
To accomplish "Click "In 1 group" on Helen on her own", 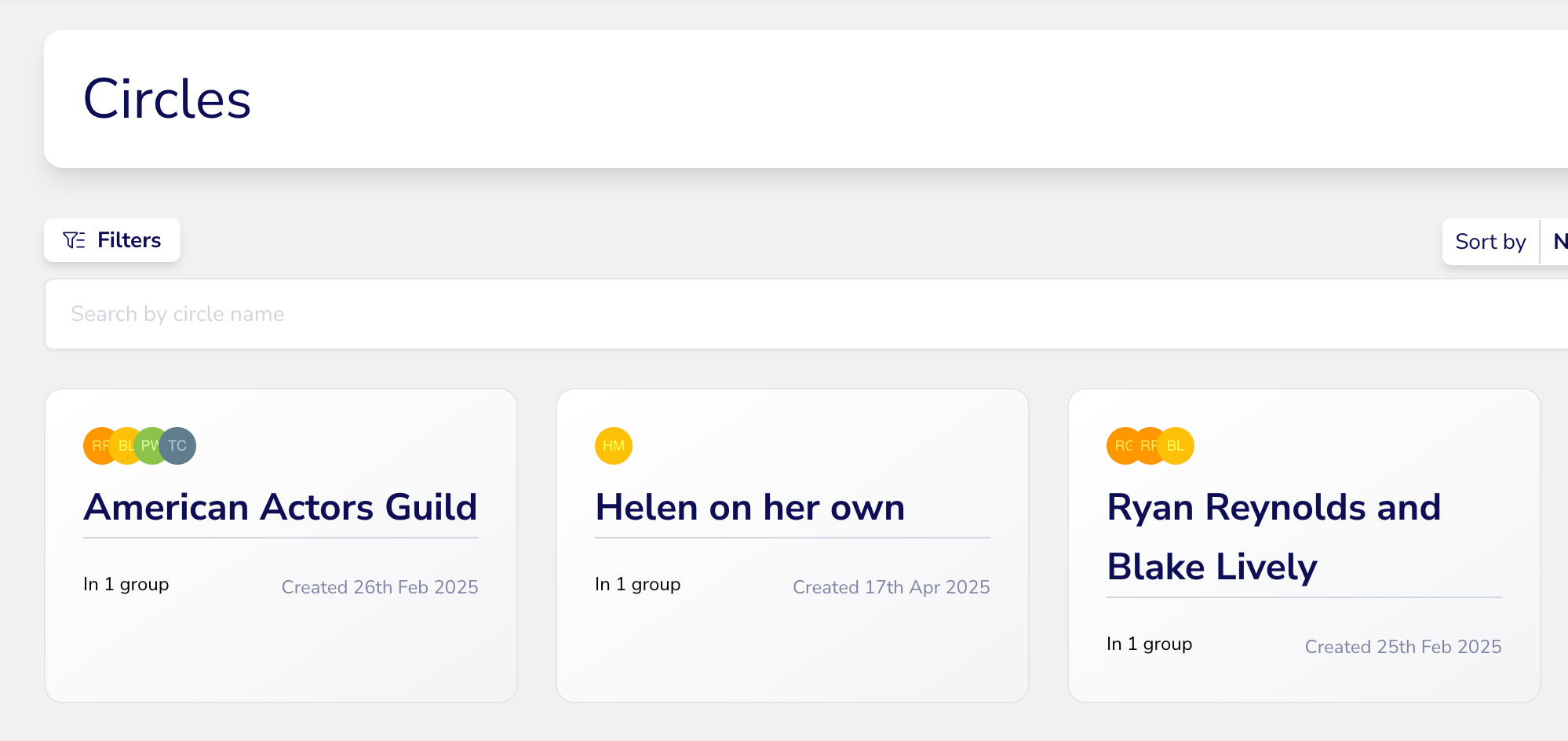I will [x=638, y=585].
